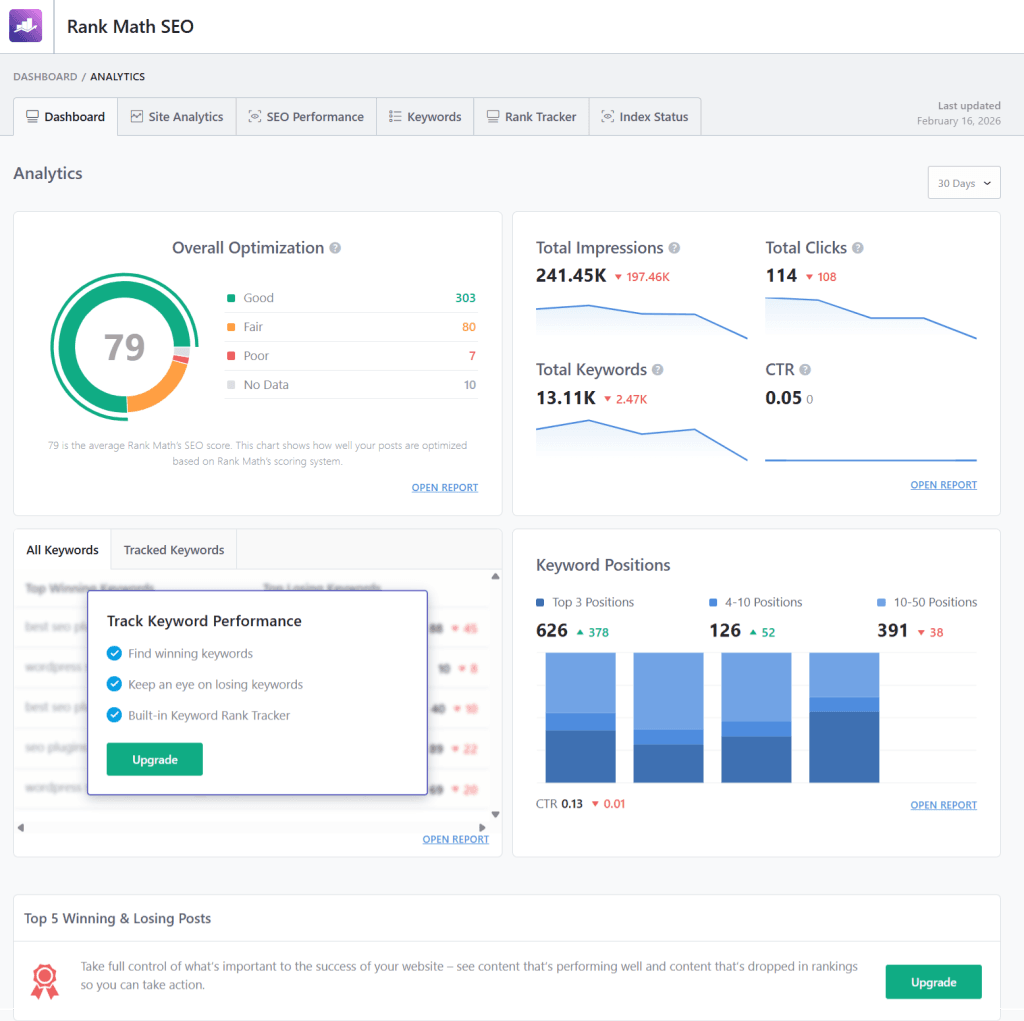Click the CTR help icon
This screenshot has height=1021, width=1024.
click(805, 369)
